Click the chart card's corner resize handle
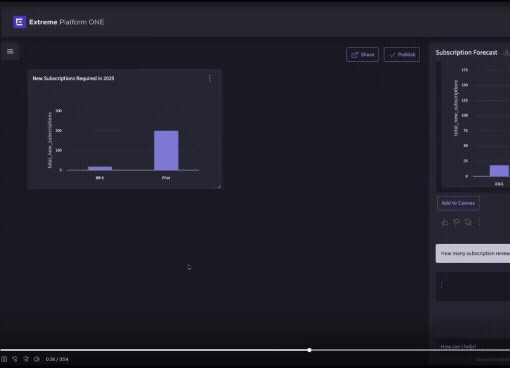510x368 pixels. [219, 187]
